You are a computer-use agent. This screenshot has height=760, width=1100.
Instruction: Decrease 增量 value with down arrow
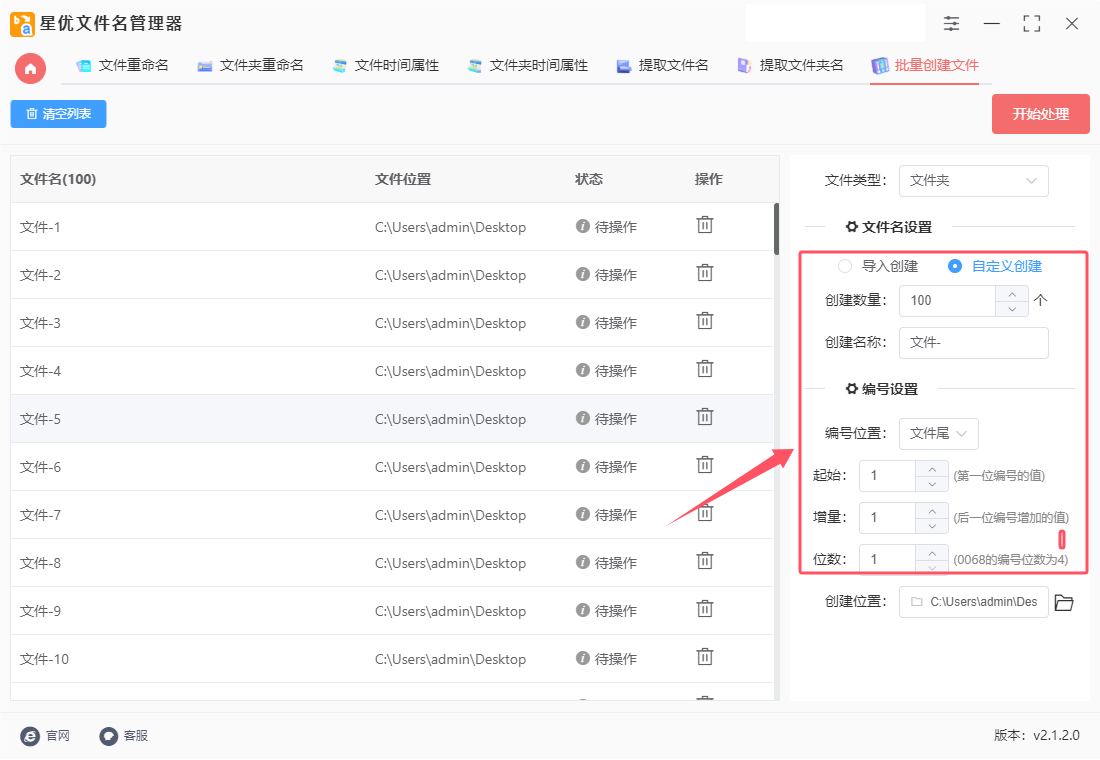click(932, 526)
